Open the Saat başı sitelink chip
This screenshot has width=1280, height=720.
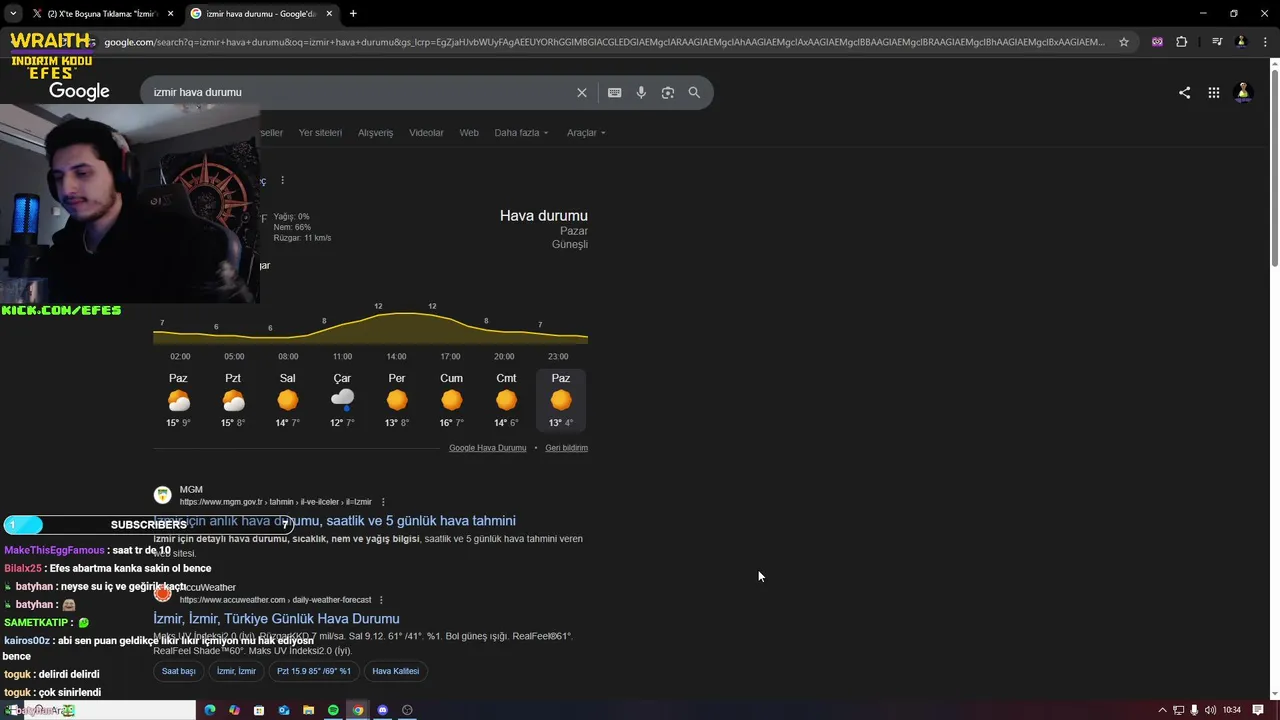tap(179, 671)
